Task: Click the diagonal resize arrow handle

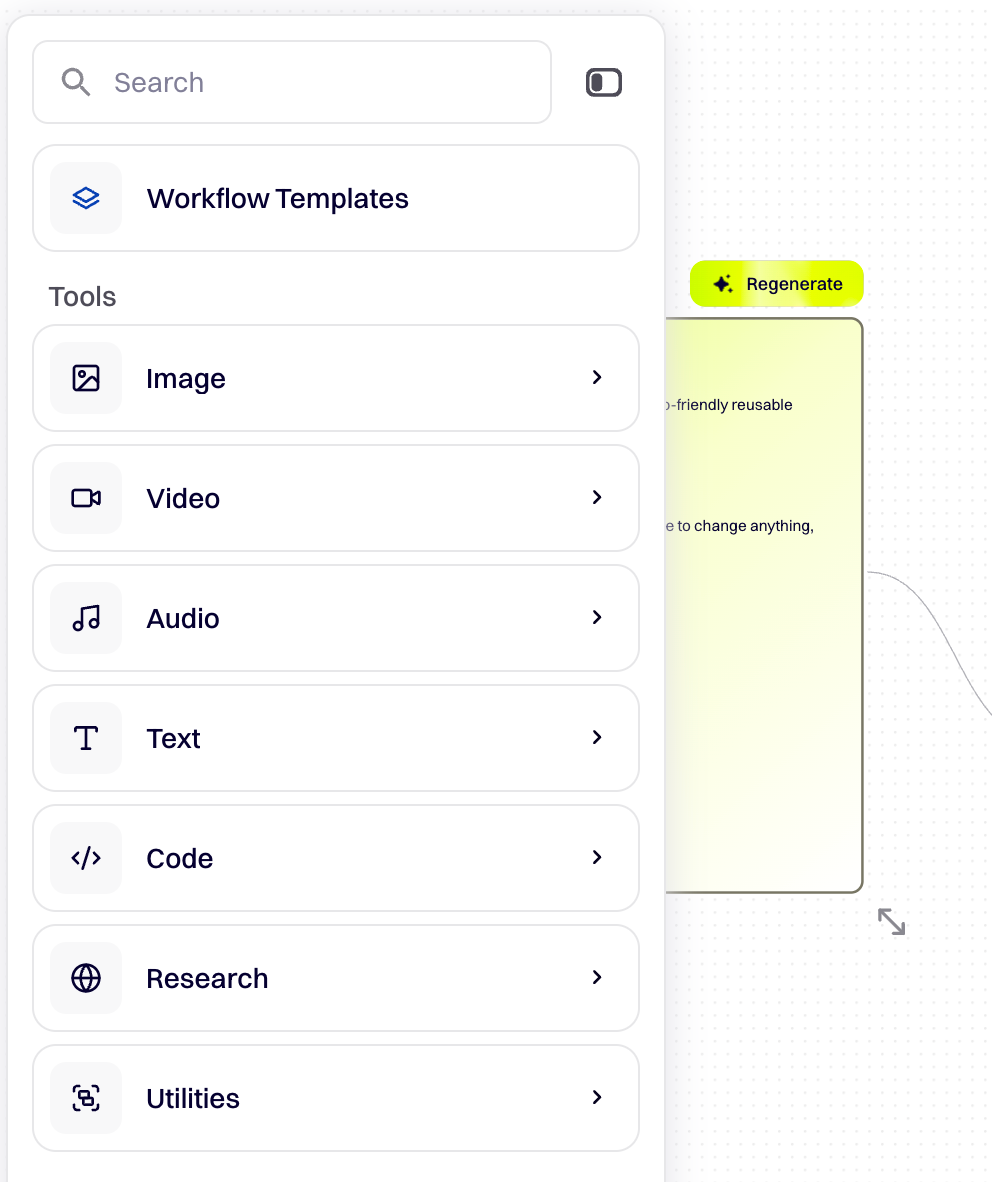Action: pyautogui.click(x=892, y=922)
